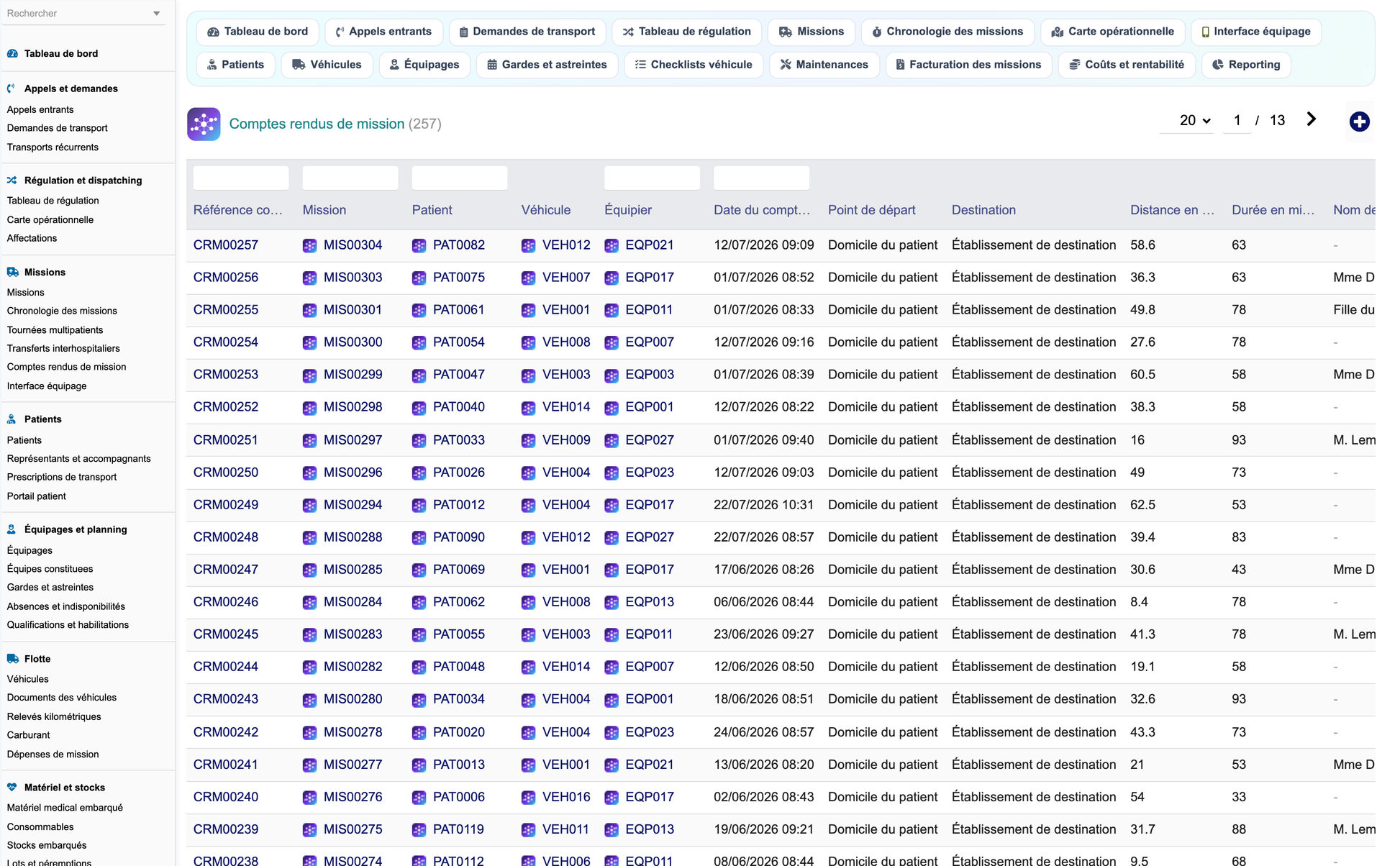Click the EQP021 icon in CRM00257 row
This screenshot has width=1400, height=866.
coord(612,245)
